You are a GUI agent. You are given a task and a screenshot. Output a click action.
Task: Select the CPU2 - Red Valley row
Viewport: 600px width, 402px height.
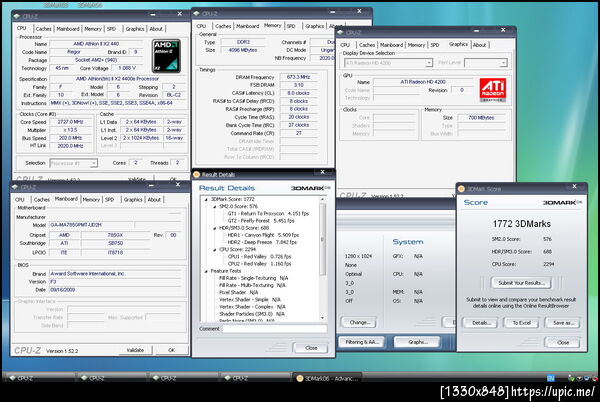coord(259,264)
